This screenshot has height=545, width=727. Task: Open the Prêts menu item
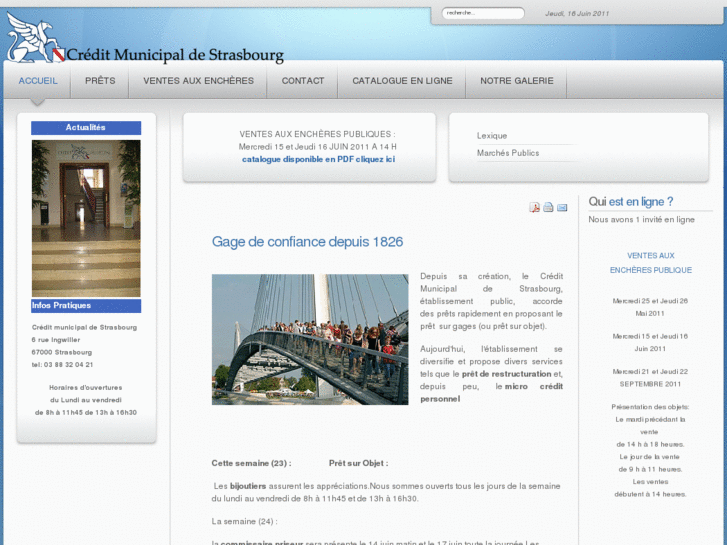pyautogui.click(x=100, y=81)
